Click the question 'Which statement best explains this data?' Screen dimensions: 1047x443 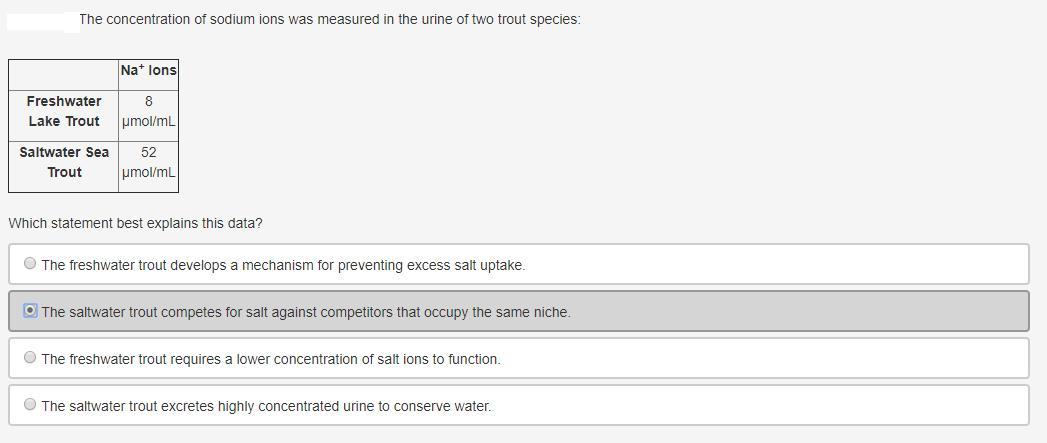pyautogui.click(x=135, y=223)
